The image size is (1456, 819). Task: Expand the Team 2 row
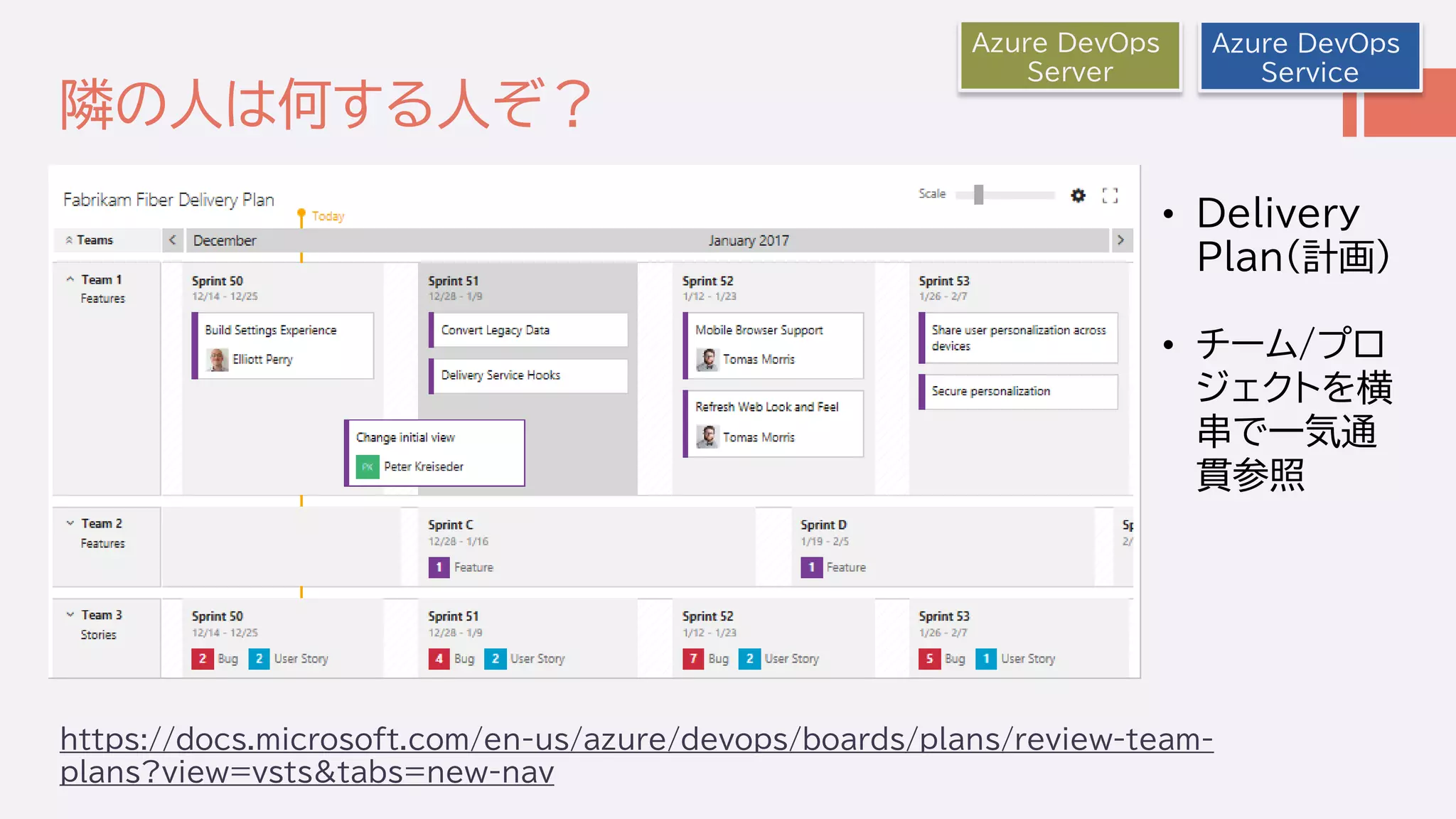pos(70,523)
